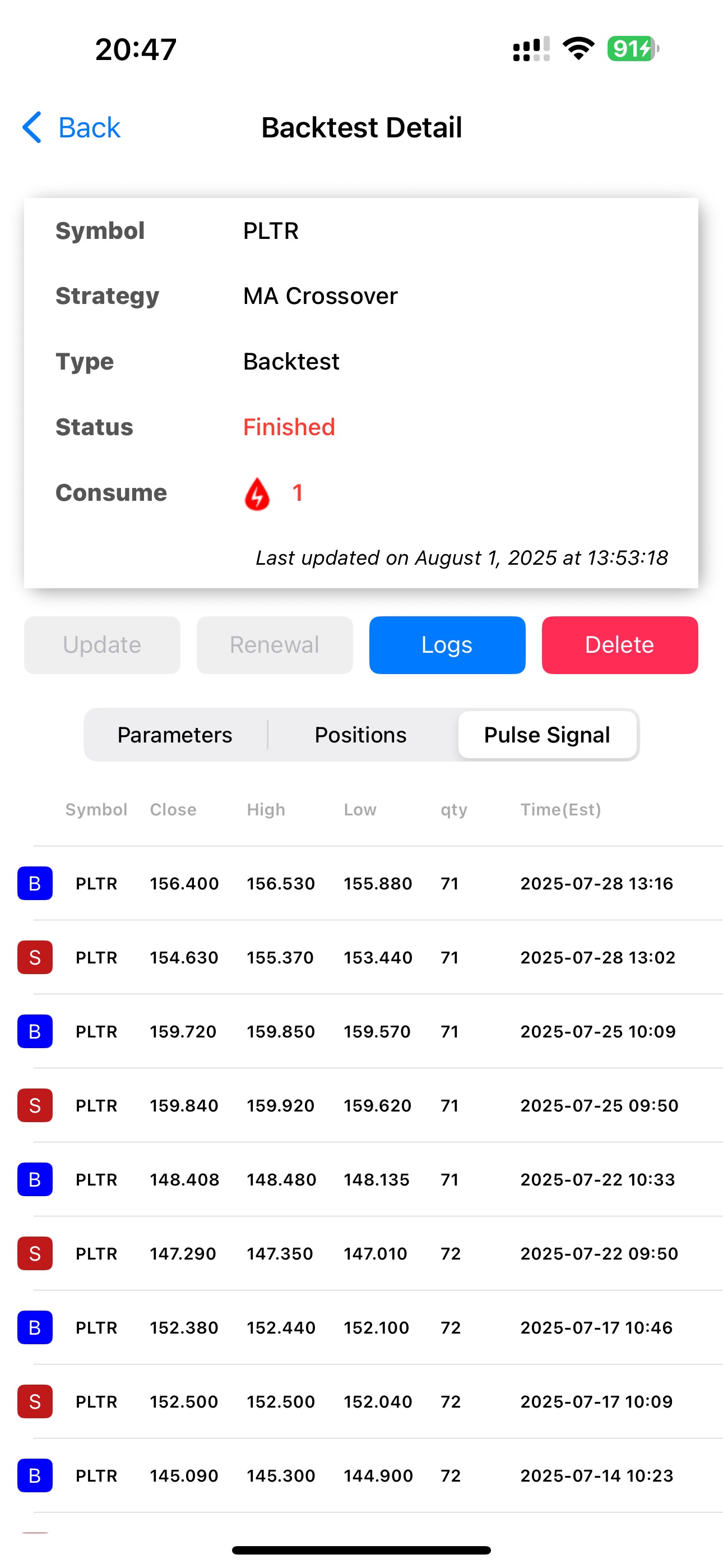Tap the Back chevron arrow
723x1568 pixels.
click(31, 127)
